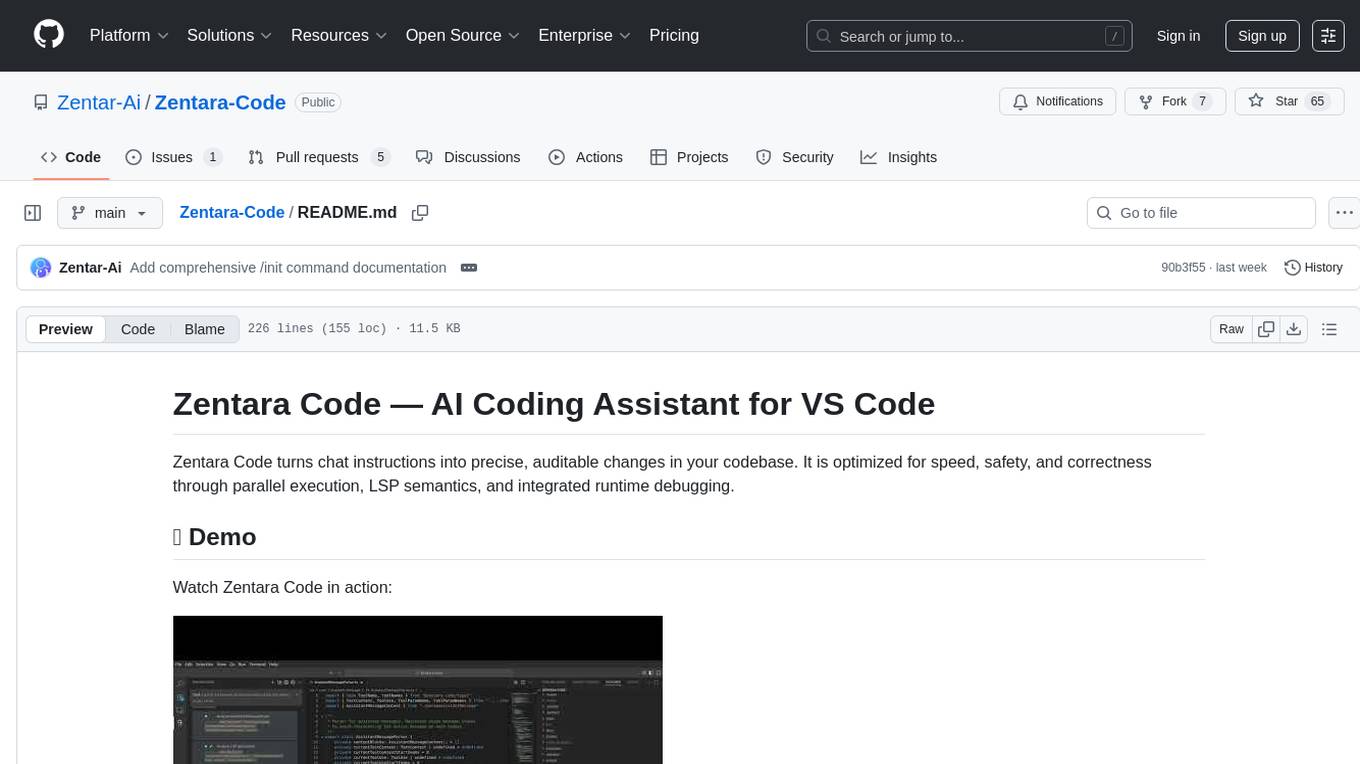
Task: Open the Actions tab
Action: [x=586, y=157]
